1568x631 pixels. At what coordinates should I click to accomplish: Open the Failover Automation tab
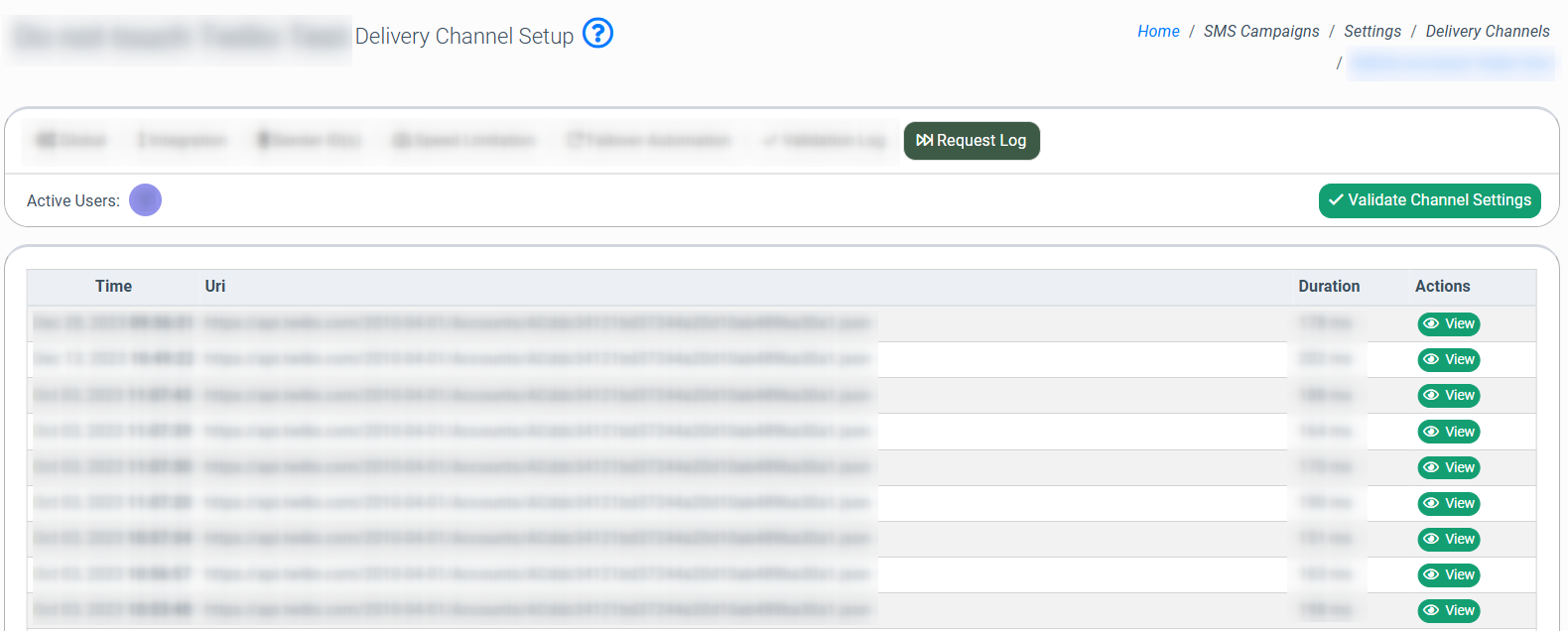click(x=649, y=141)
